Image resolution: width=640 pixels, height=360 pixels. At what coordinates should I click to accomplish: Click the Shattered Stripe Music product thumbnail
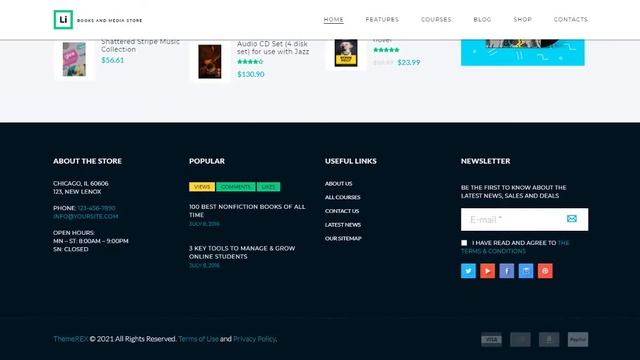pyautogui.click(x=74, y=59)
